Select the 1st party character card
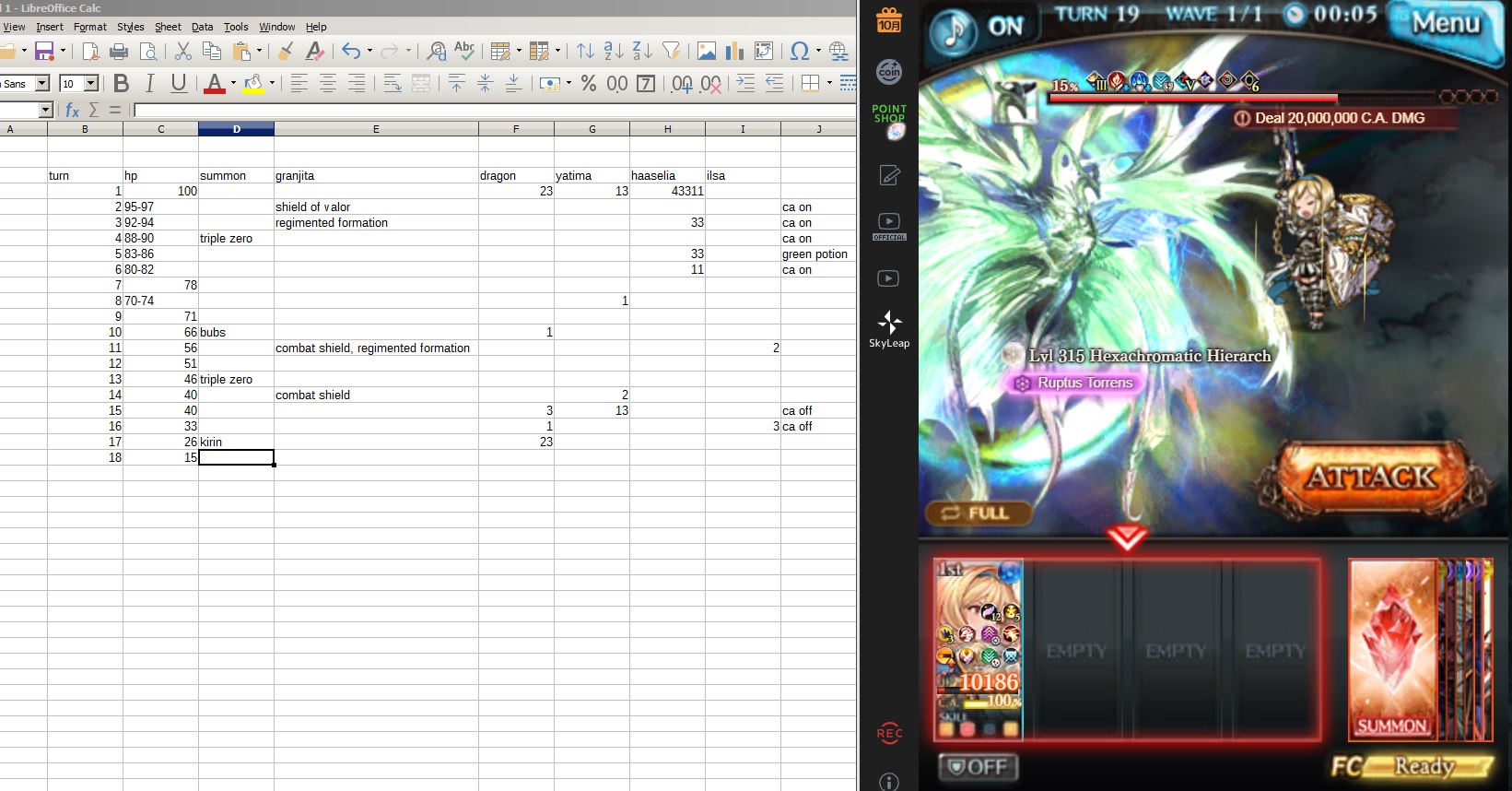 (979, 650)
